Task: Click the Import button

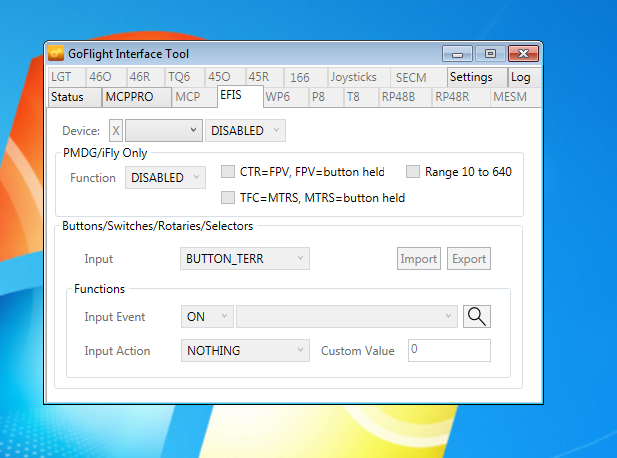Action: [419, 259]
